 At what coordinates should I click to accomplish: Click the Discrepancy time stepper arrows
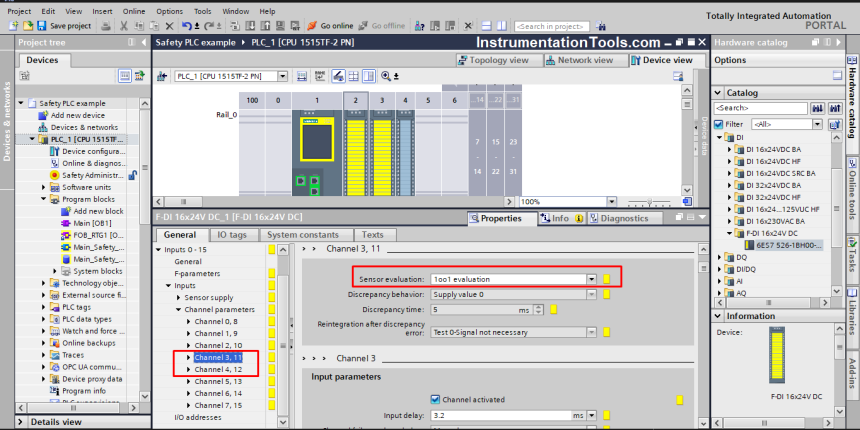click(538, 310)
